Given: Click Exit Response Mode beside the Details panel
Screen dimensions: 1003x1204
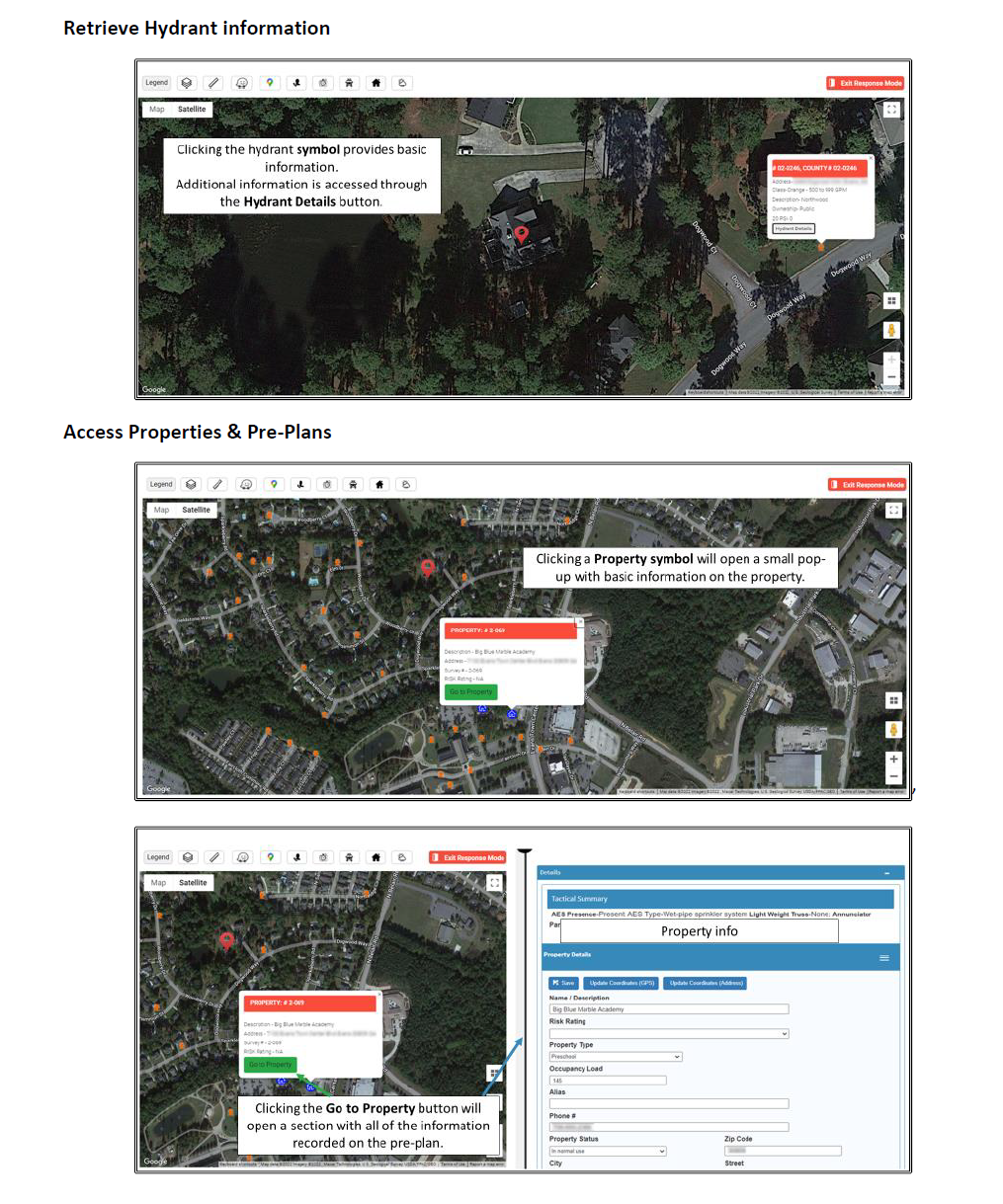Looking at the screenshot, I should [x=468, y=857].
